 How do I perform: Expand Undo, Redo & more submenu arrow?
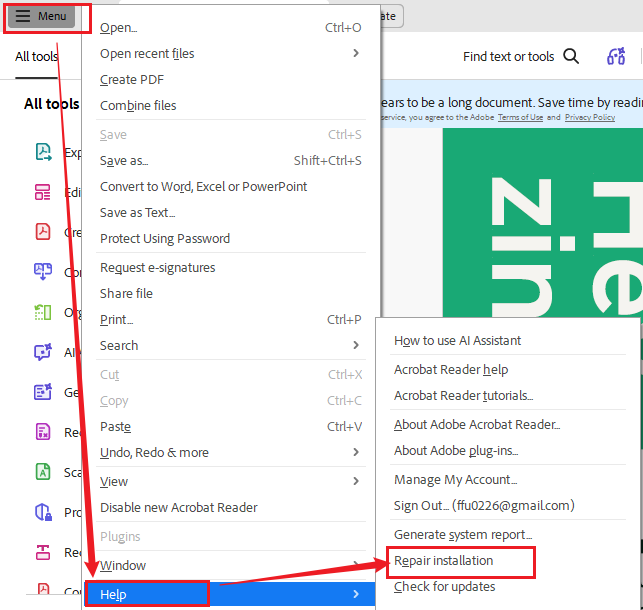356,452
